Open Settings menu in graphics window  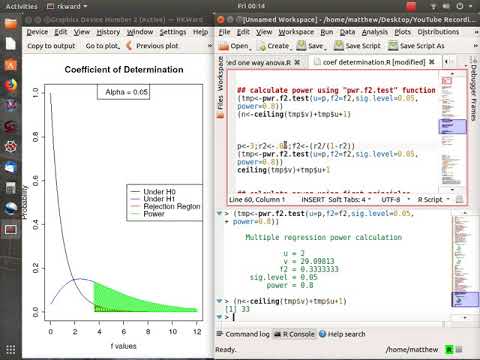coord(173,32)
